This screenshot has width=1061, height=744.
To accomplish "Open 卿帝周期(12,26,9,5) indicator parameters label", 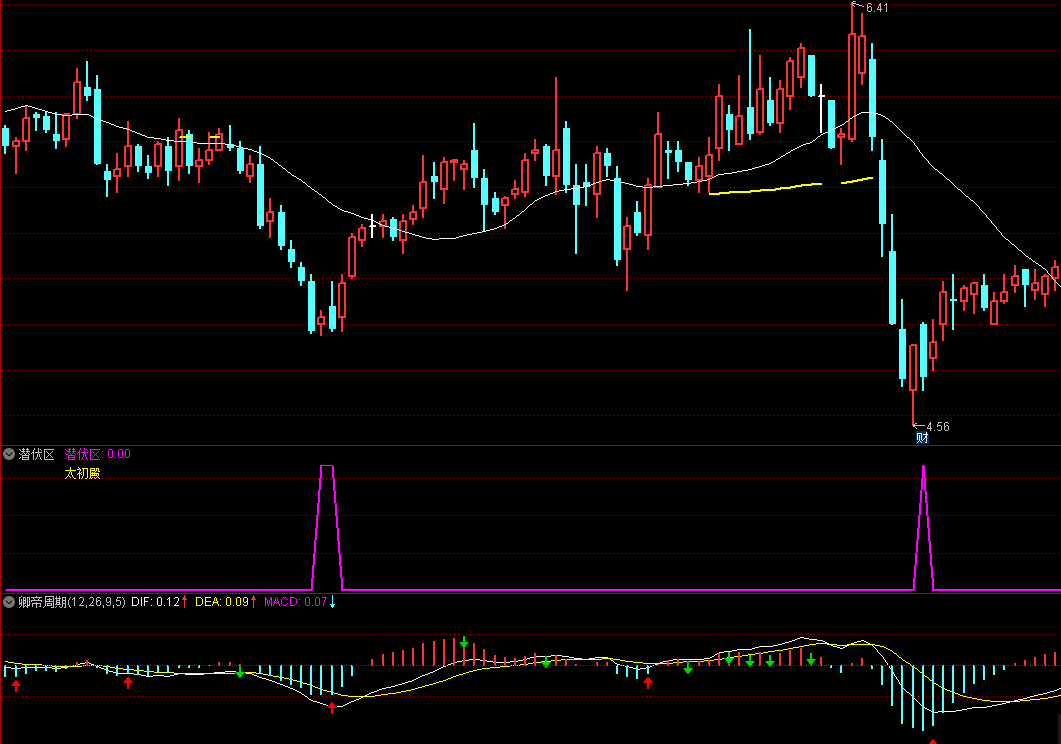I will tap(72, 601).
